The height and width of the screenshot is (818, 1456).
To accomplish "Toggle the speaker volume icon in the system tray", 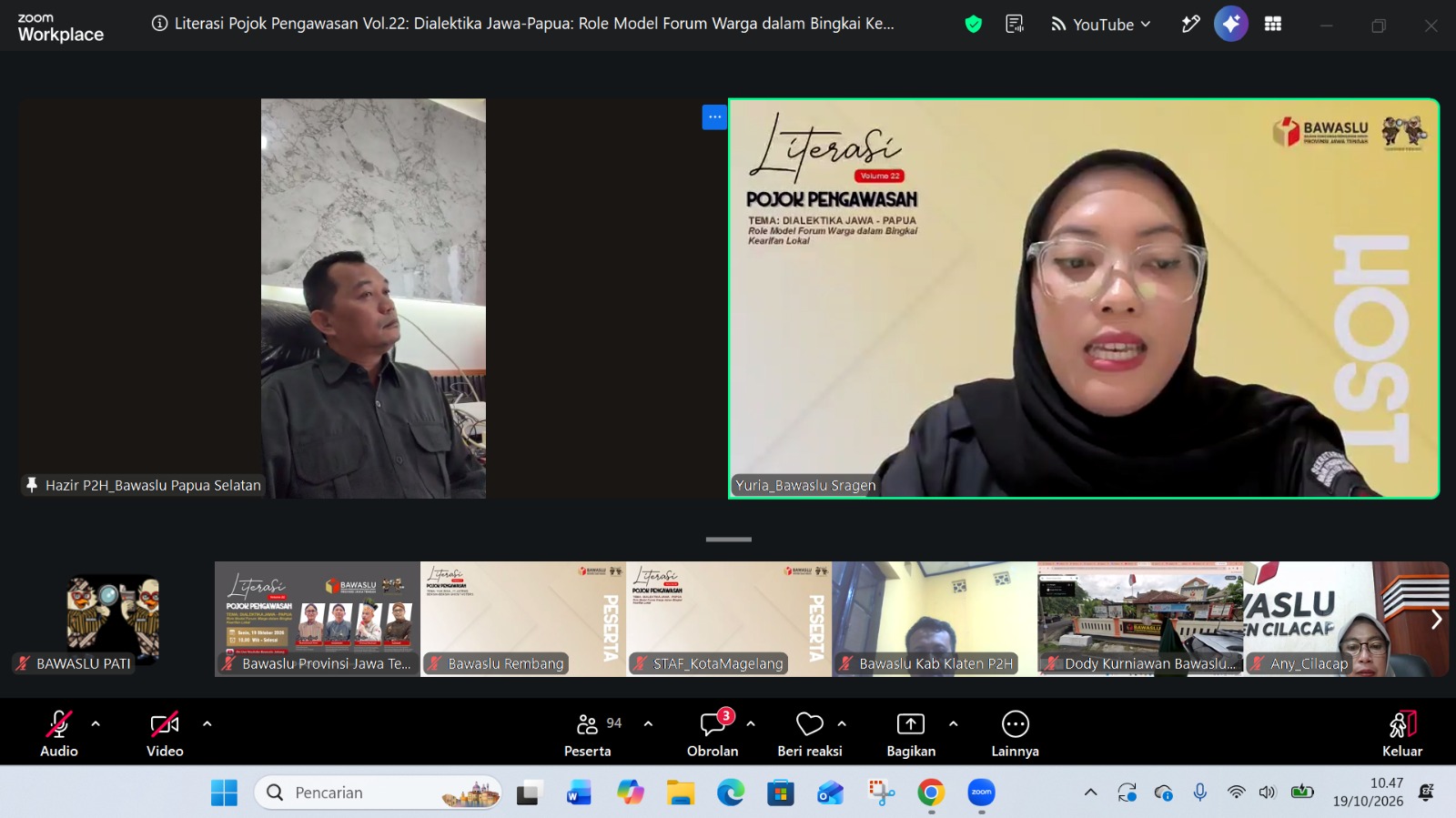I will [x=1268, y=793].
